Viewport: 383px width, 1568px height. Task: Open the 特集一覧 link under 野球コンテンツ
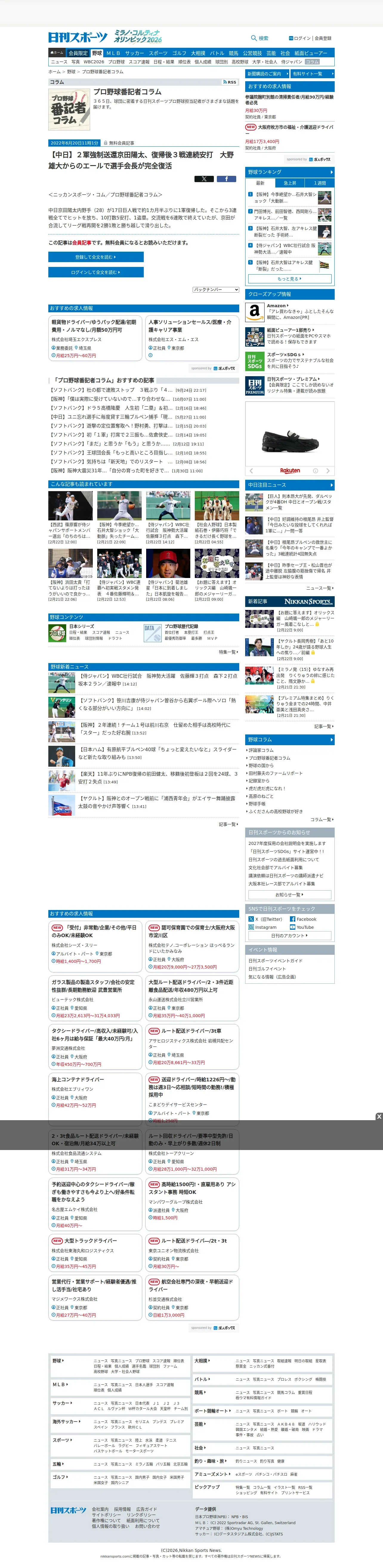[x=228, y=652]
